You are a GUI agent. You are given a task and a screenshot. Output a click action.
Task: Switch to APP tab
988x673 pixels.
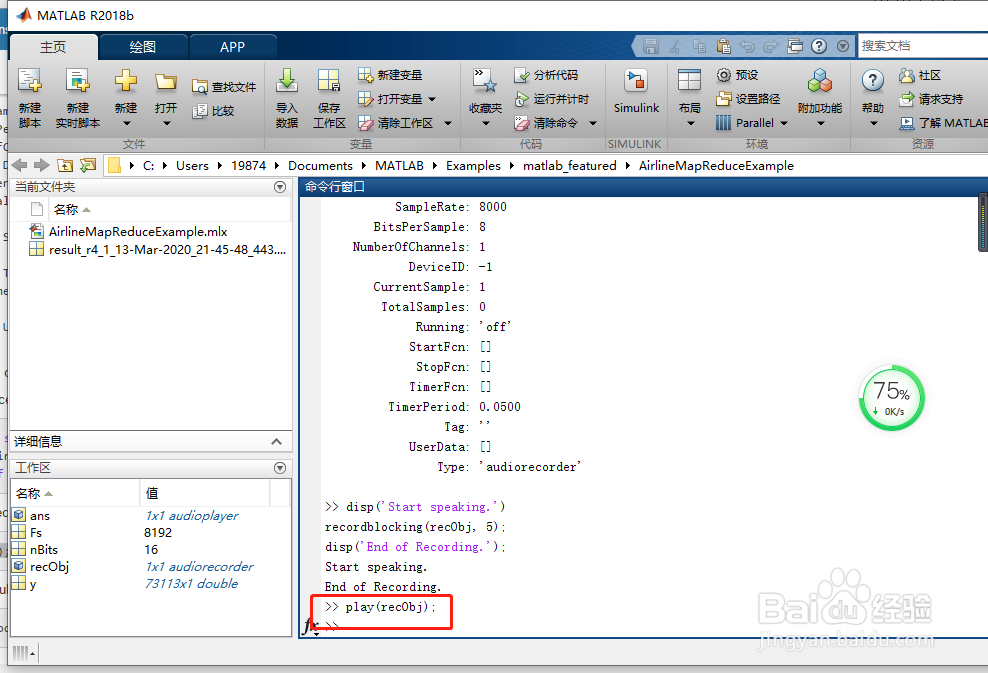[x=233, y=47]
